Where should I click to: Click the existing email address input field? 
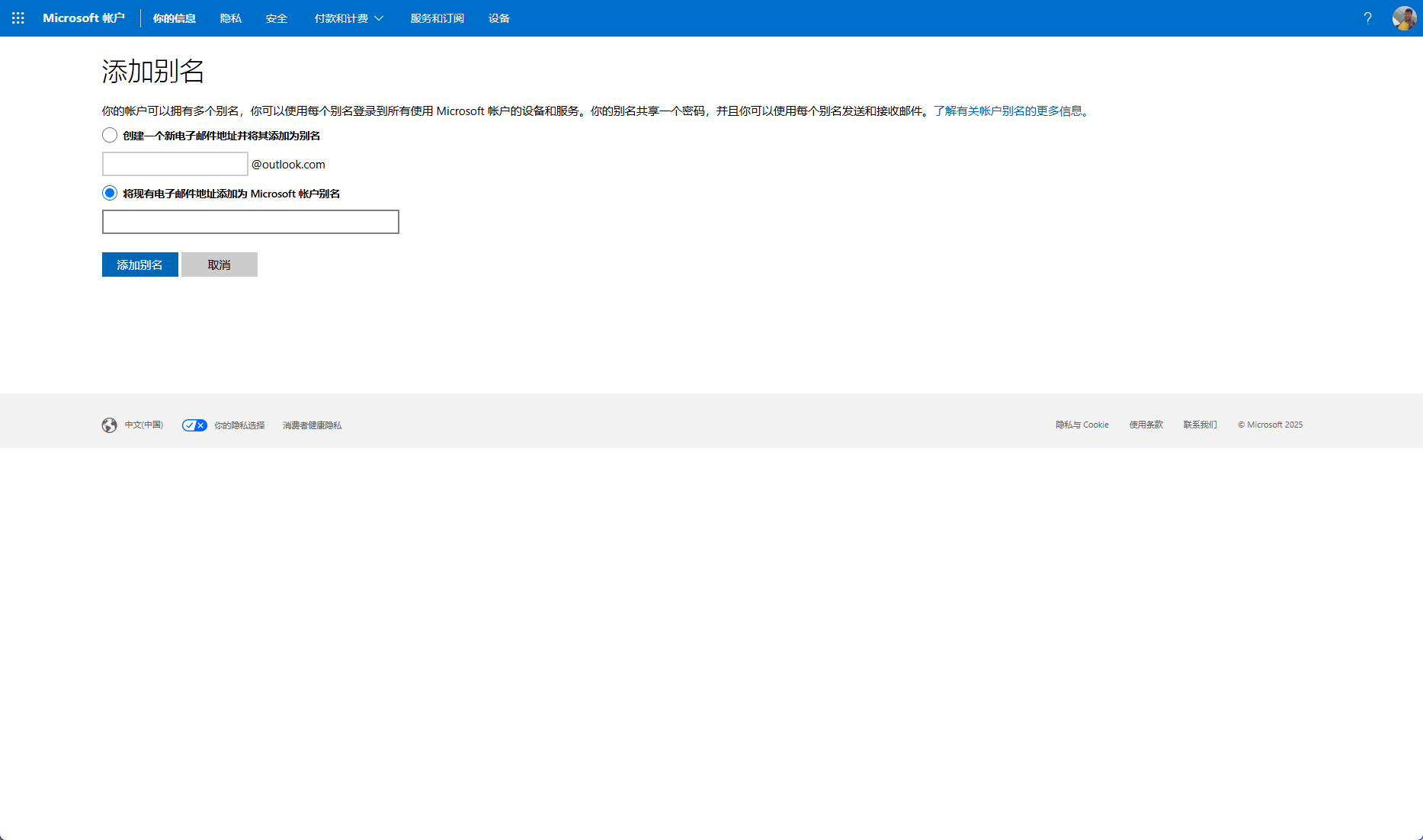[x=250, y=222]
